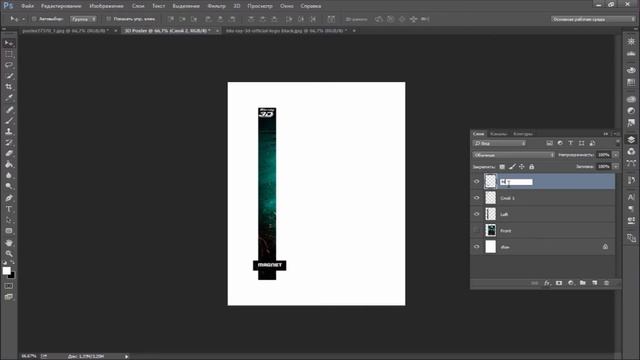Viewport: 640px width, 360px height.
Task: Switch to the Каналы tab
Action: click(x=498, y=134)
